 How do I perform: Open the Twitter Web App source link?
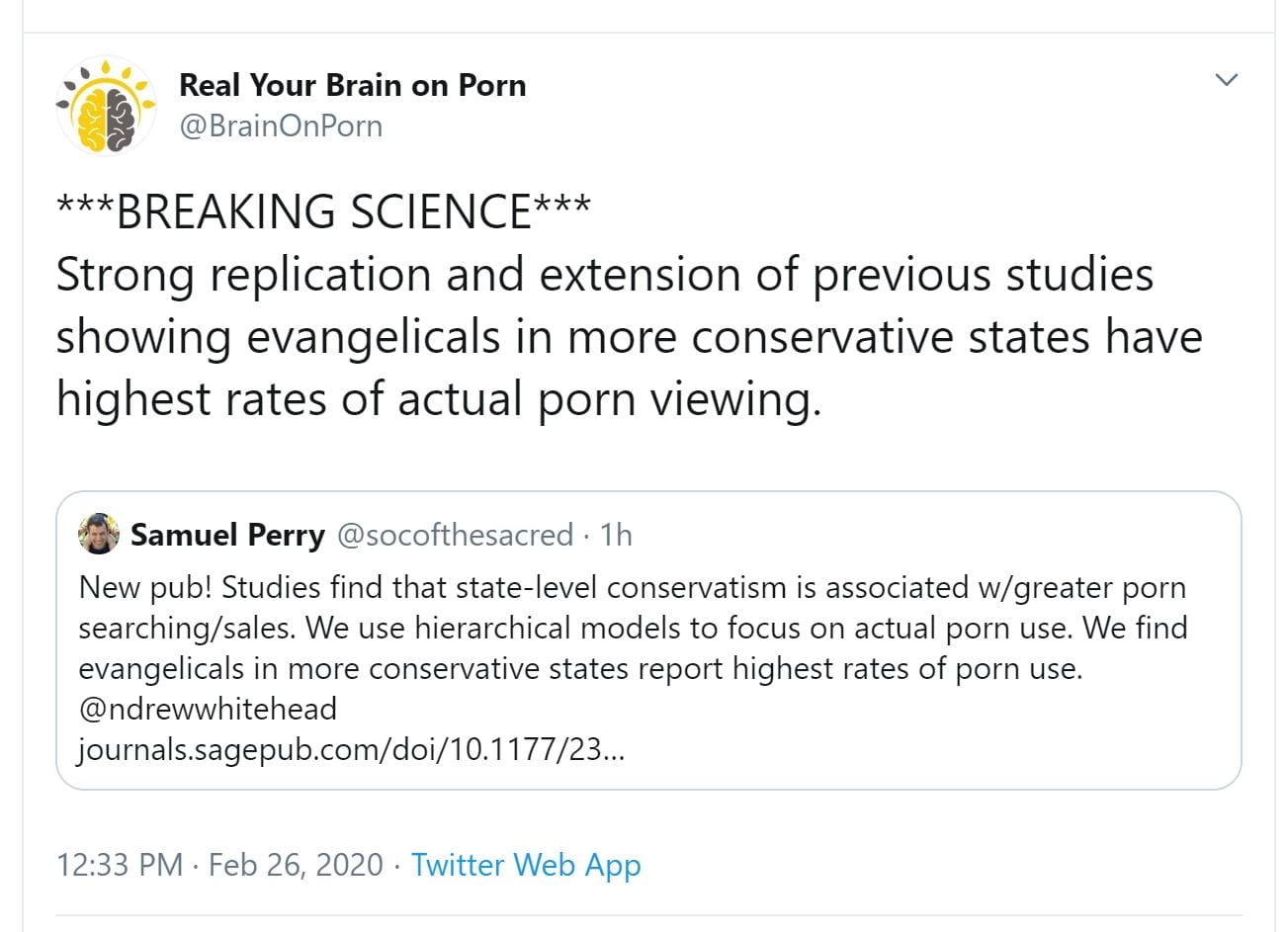526,865
